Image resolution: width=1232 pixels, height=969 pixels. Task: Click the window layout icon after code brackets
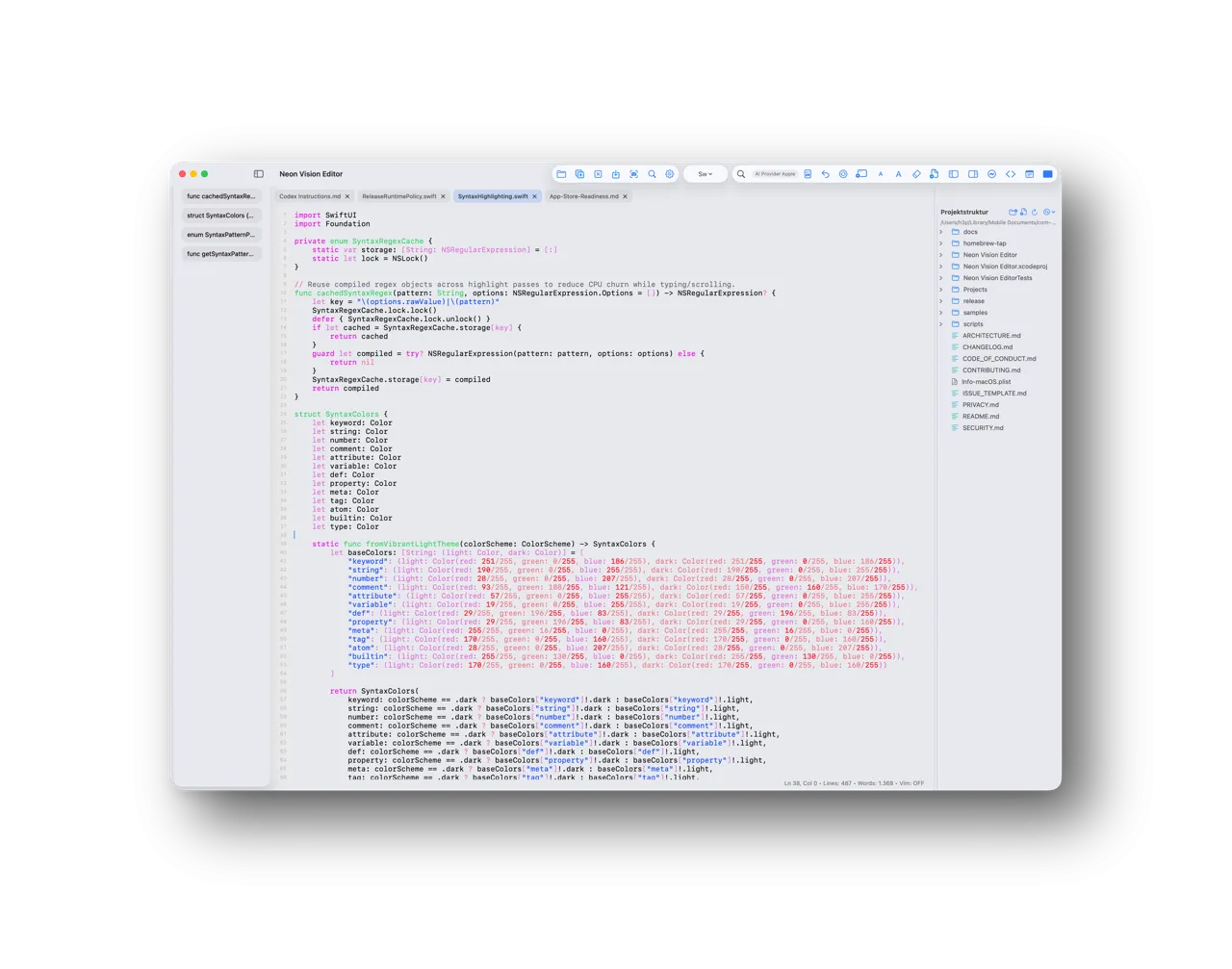click(1029, 174)
